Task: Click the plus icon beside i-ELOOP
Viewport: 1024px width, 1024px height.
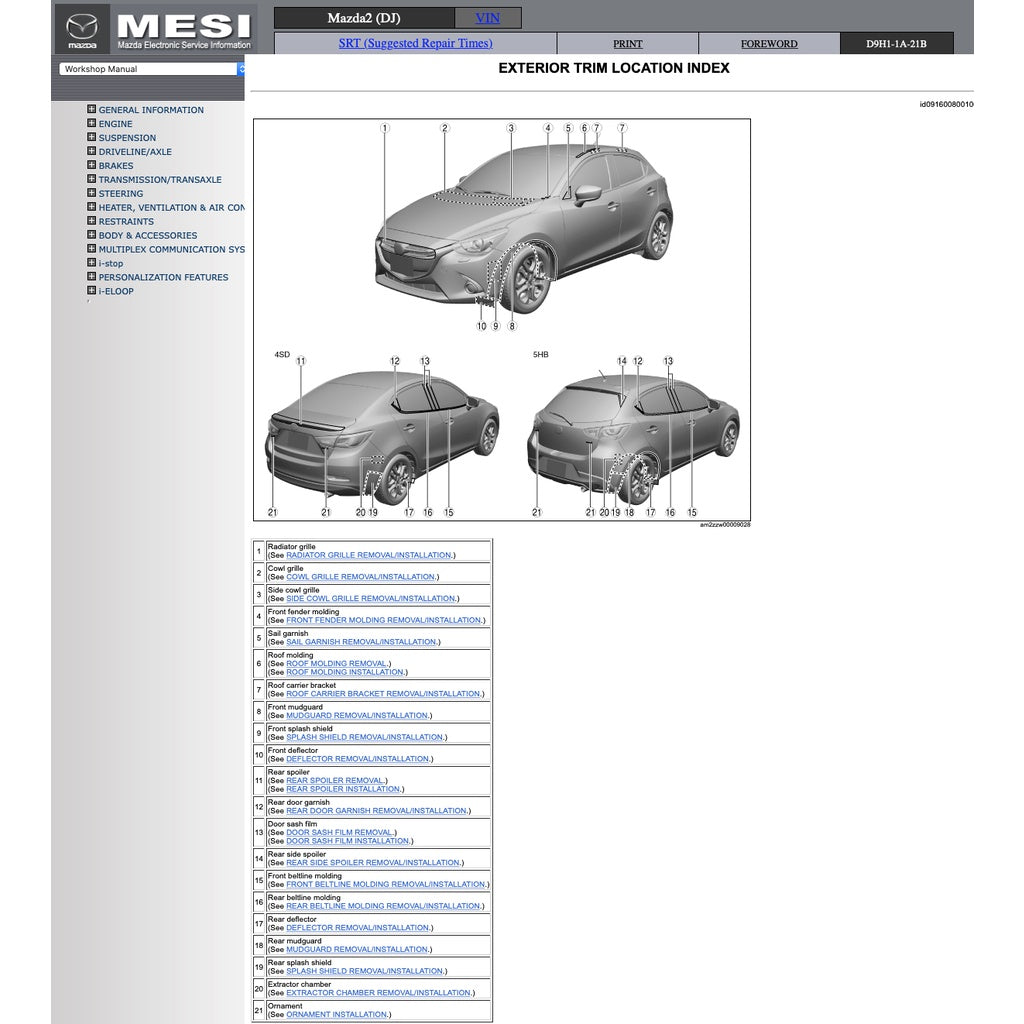Action: click(90, 291)
